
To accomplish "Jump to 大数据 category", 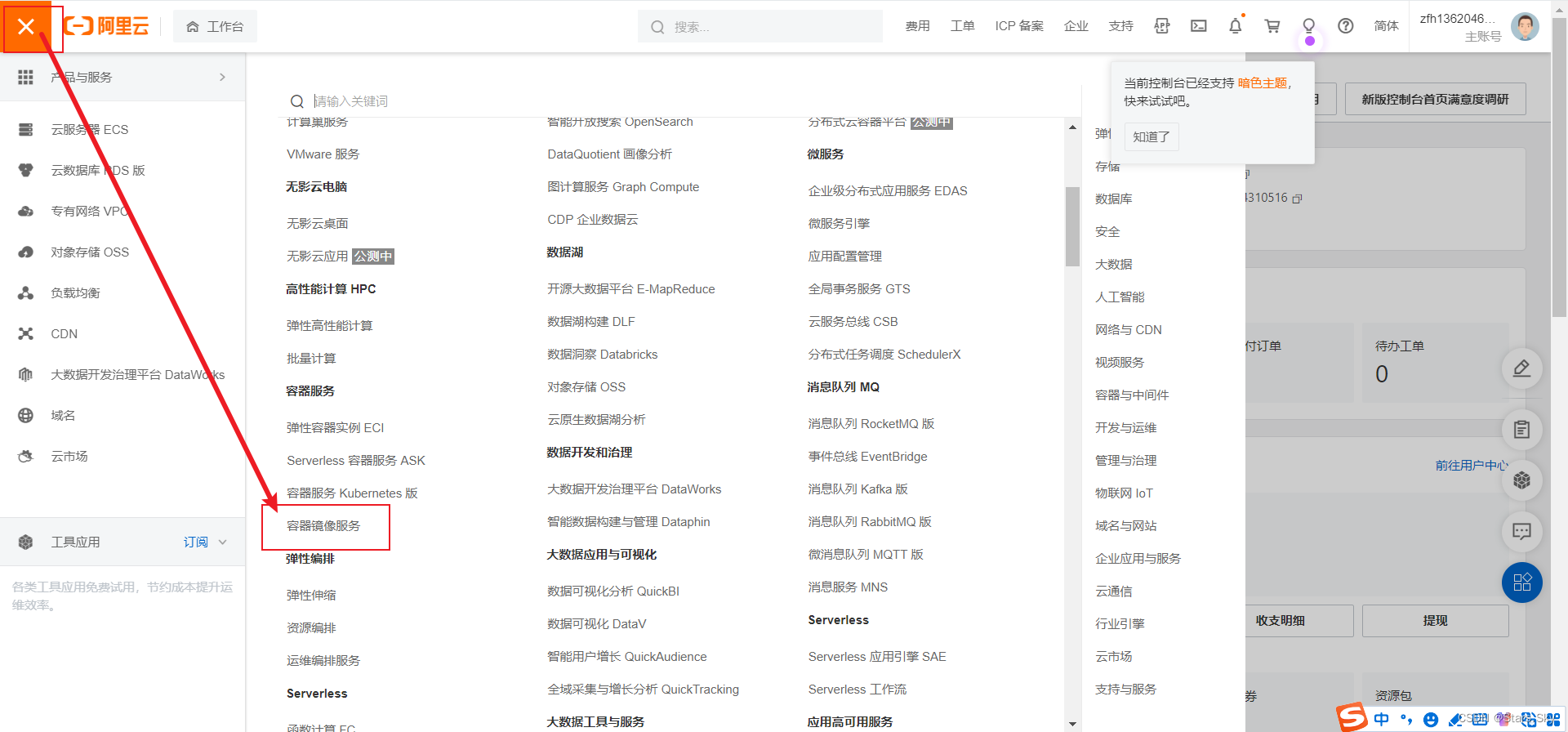I will pos(1113,264).
